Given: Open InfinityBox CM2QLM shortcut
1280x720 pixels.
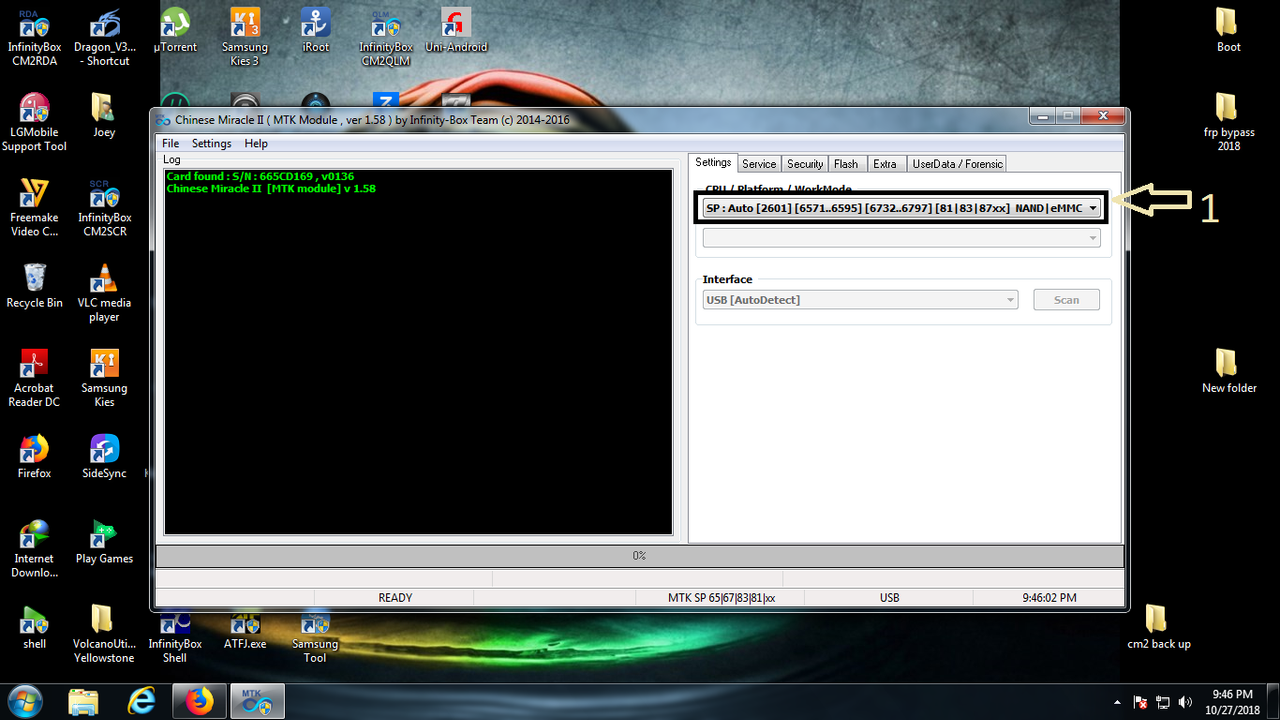Looking at the screenshot, I should click(x=386, y=36).
